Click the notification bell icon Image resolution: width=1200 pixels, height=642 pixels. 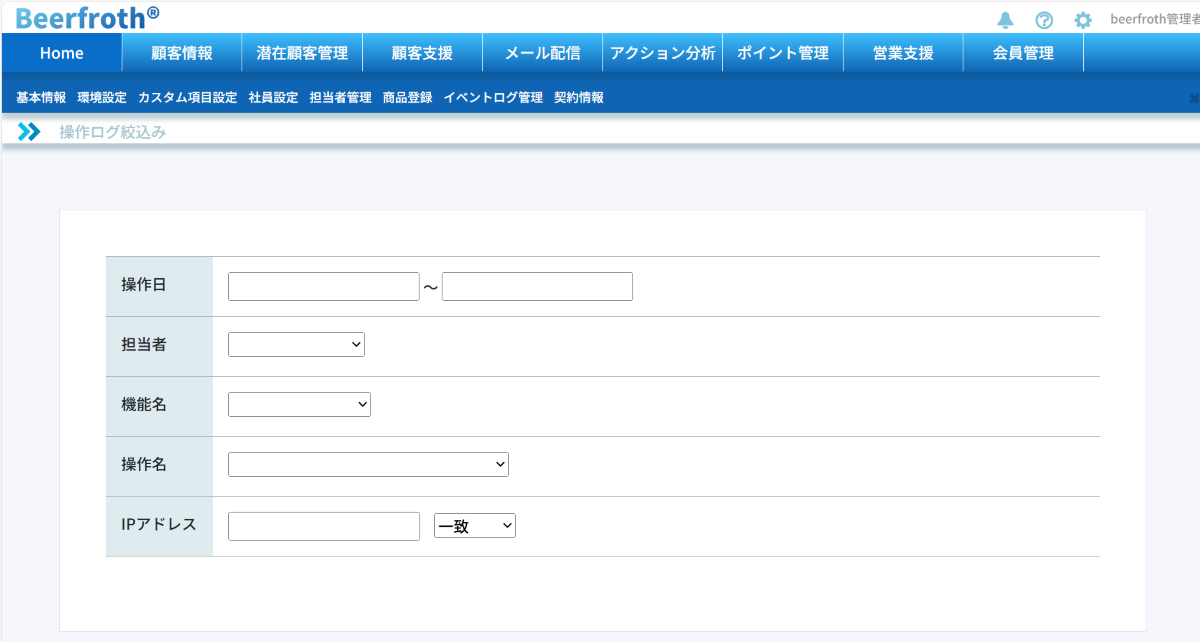(1006, 20)
